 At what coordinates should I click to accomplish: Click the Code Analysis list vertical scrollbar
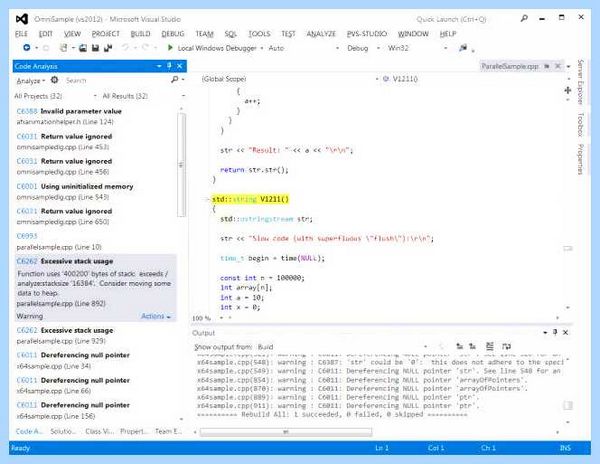pos(181,165)
